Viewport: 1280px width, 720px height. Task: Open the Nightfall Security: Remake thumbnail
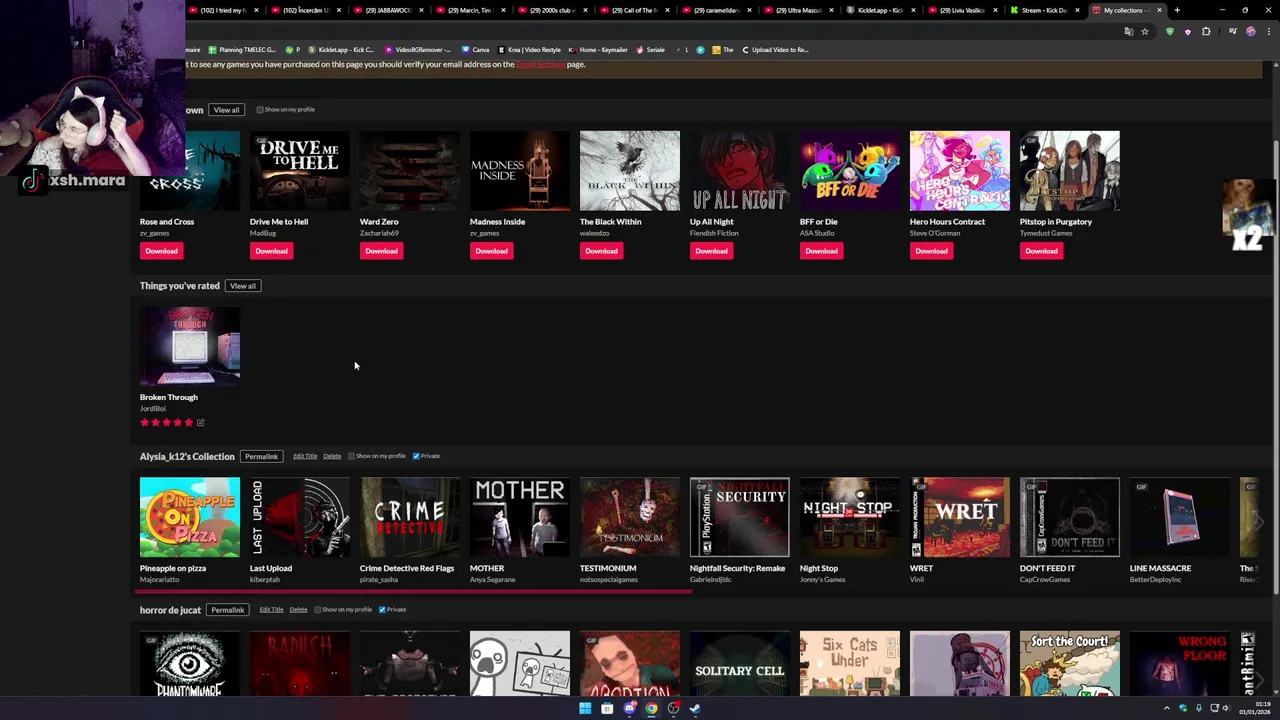pos(740,517)
